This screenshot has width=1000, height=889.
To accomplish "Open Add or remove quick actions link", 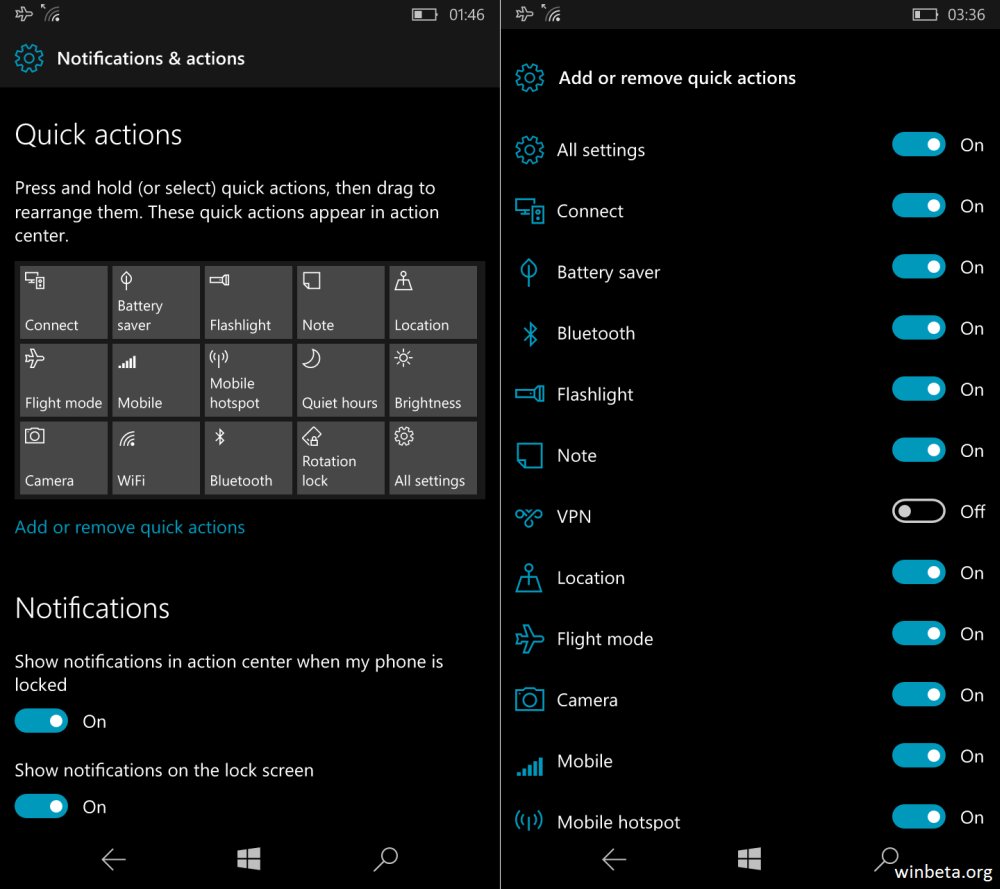I will [130, 527].
